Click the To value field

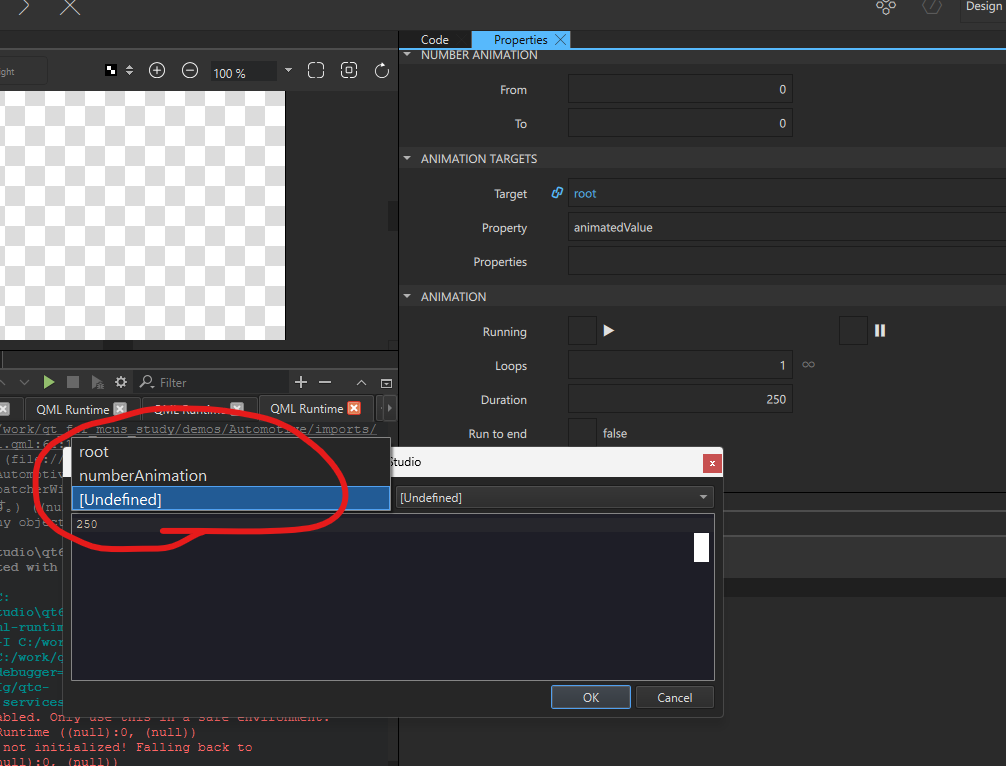680,123
